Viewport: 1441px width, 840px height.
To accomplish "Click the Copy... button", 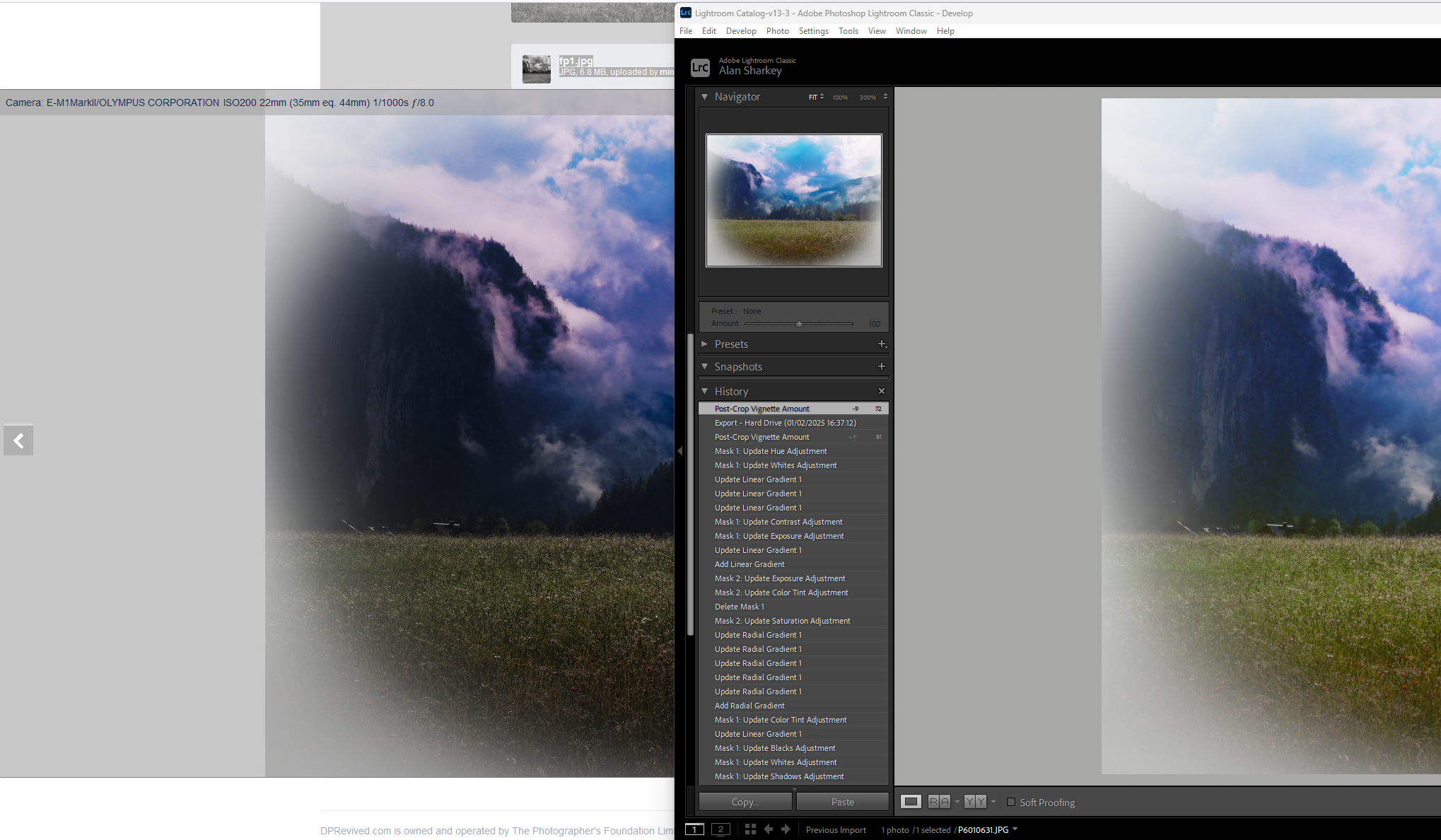I will click(745, 802).
